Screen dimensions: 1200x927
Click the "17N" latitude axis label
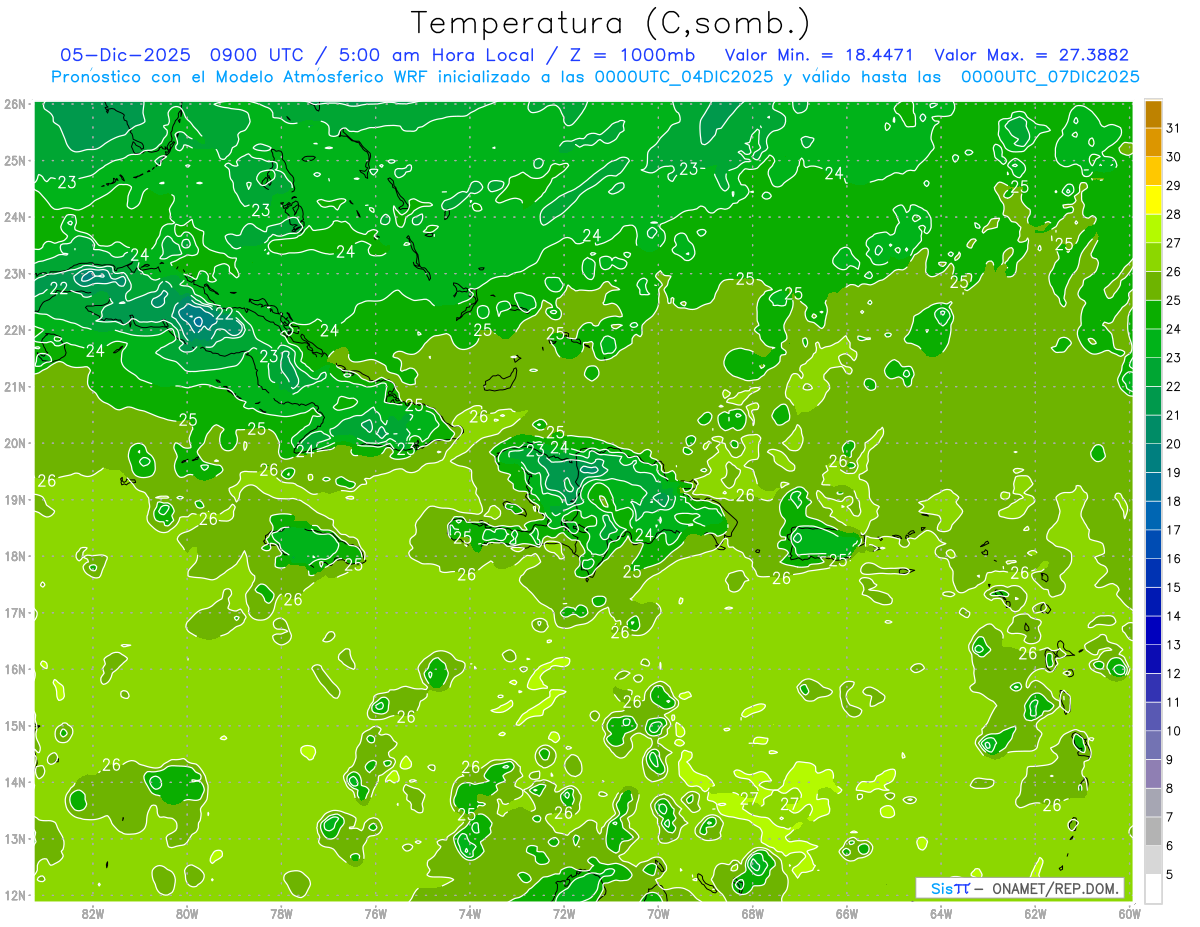tap(15, 612)
